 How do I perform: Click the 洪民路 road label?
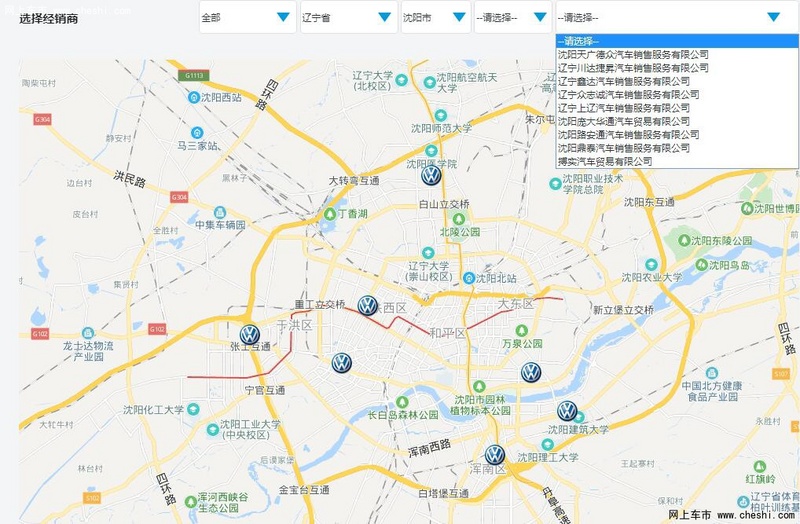130,179
